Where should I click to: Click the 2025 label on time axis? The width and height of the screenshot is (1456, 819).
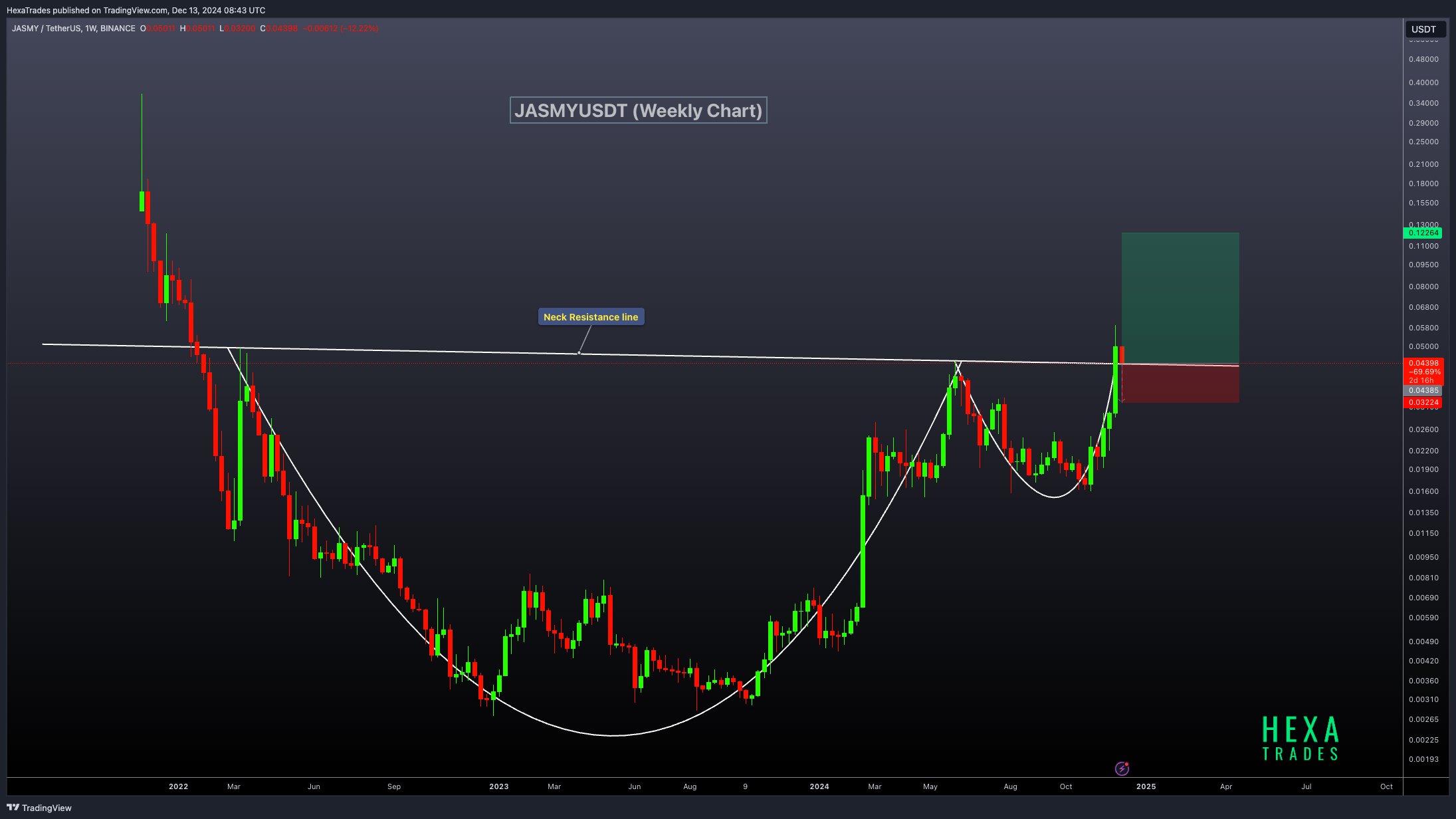(x=1146, y=786)
